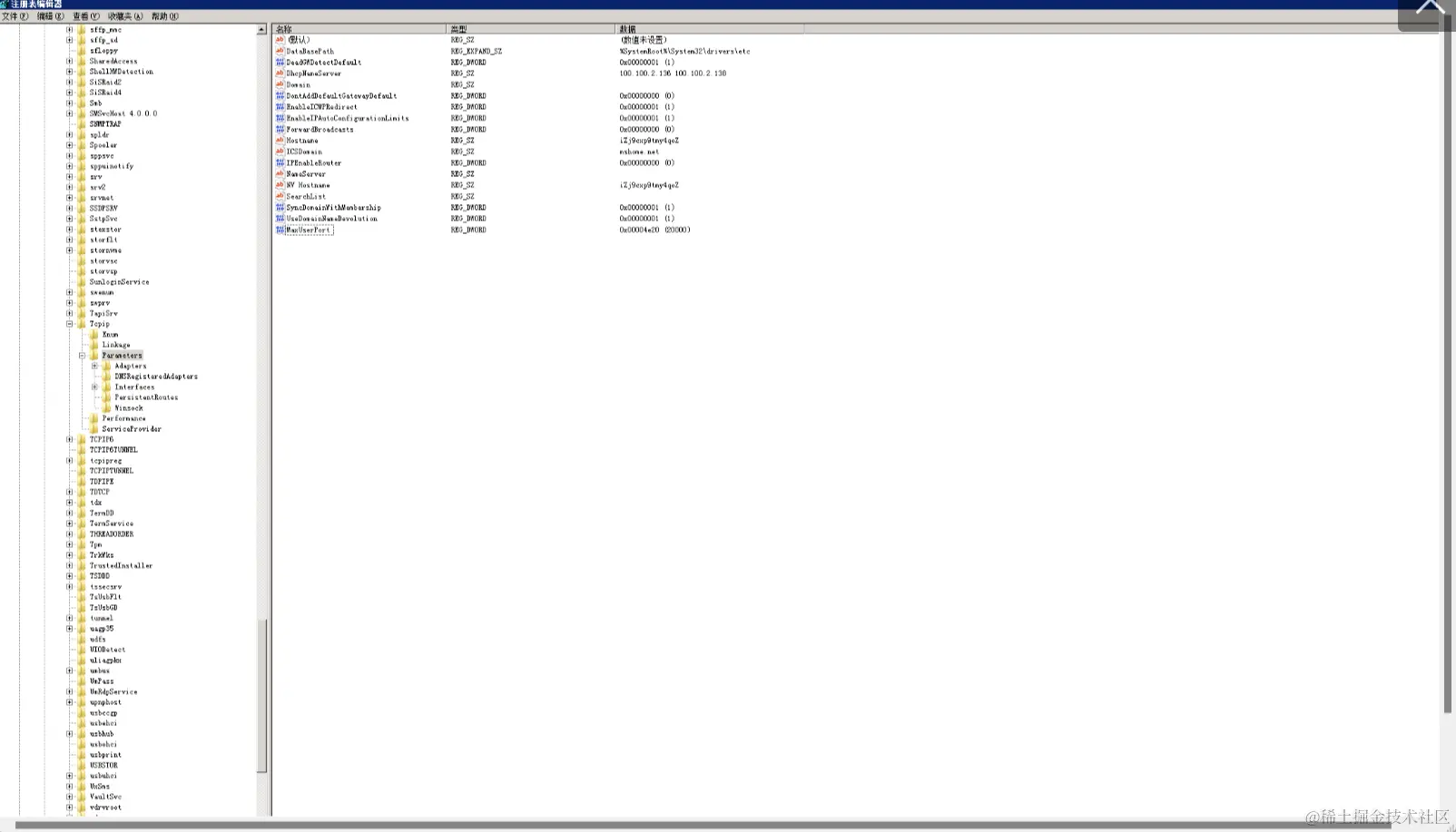
Task: Click the DWORD icon of EnableIPAutoConfigurationLimits
Action: click(x=280, y=118)
